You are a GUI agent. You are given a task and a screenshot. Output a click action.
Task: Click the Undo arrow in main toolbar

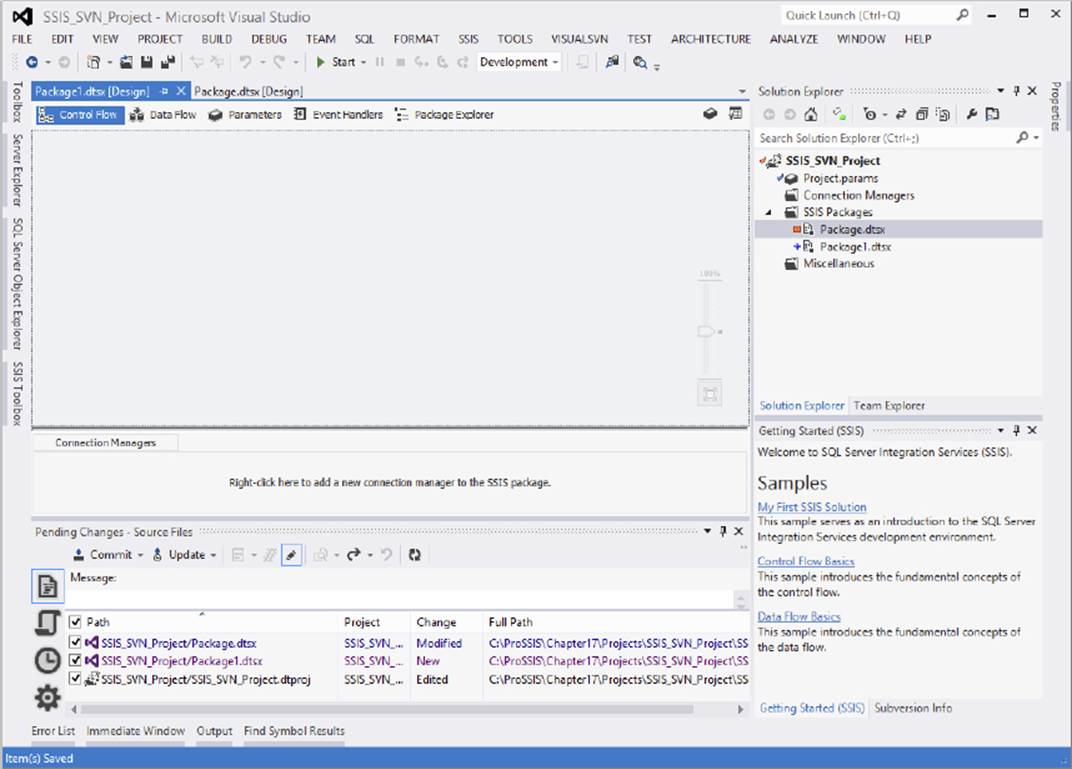(x=245, y=62)
